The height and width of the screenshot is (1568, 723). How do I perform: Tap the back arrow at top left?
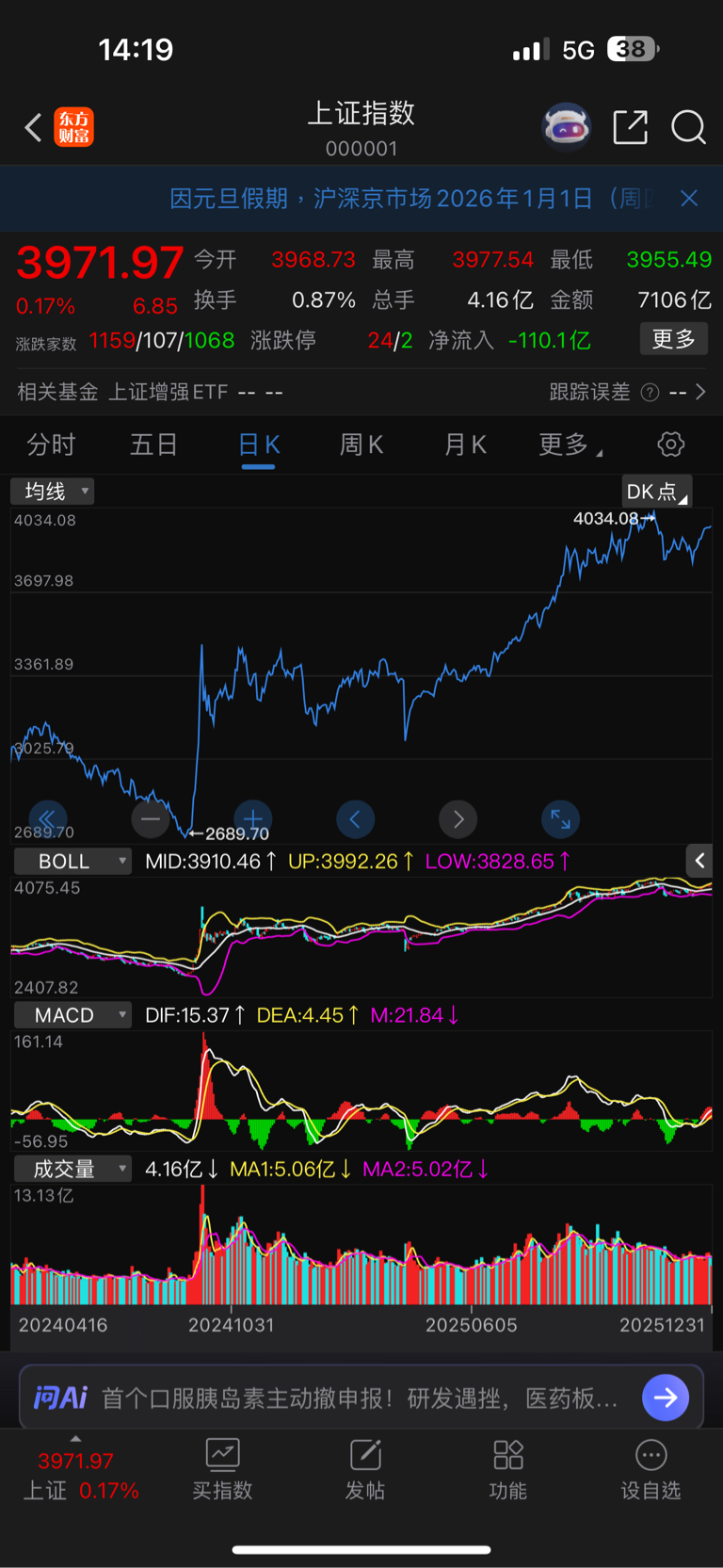[33, 127]
